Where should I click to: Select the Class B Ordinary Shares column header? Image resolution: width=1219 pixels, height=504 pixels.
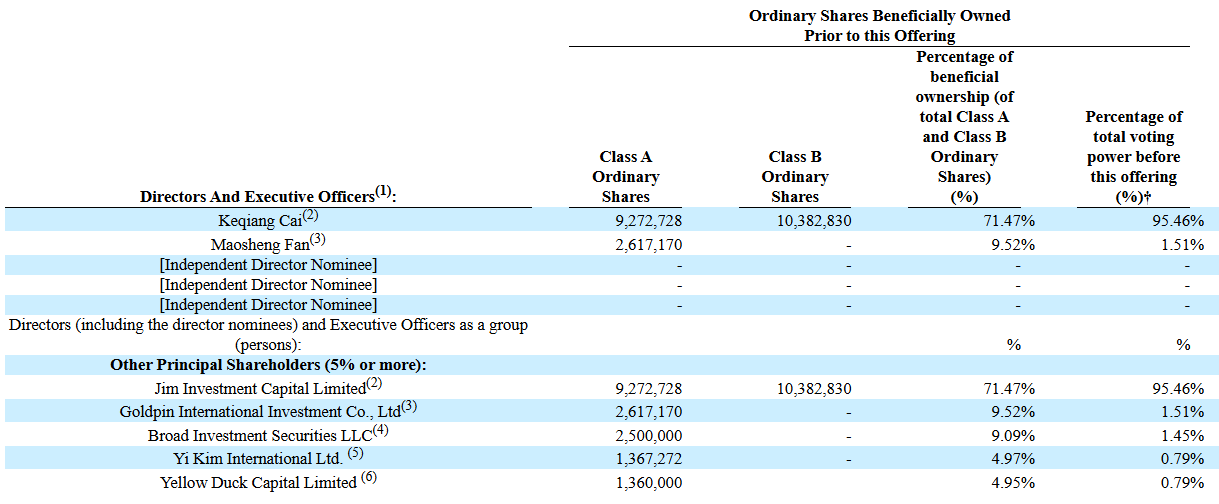coord(795,177)
